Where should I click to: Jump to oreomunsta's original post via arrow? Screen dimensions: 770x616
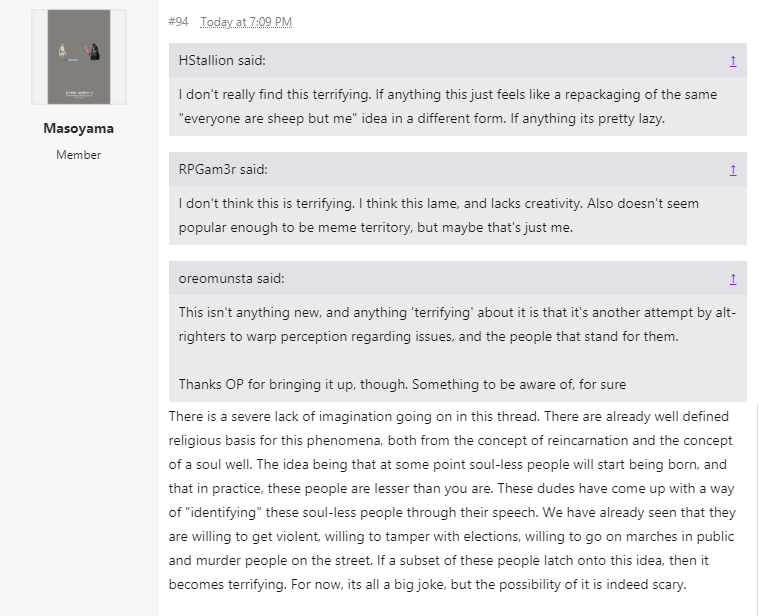[733, 279]
